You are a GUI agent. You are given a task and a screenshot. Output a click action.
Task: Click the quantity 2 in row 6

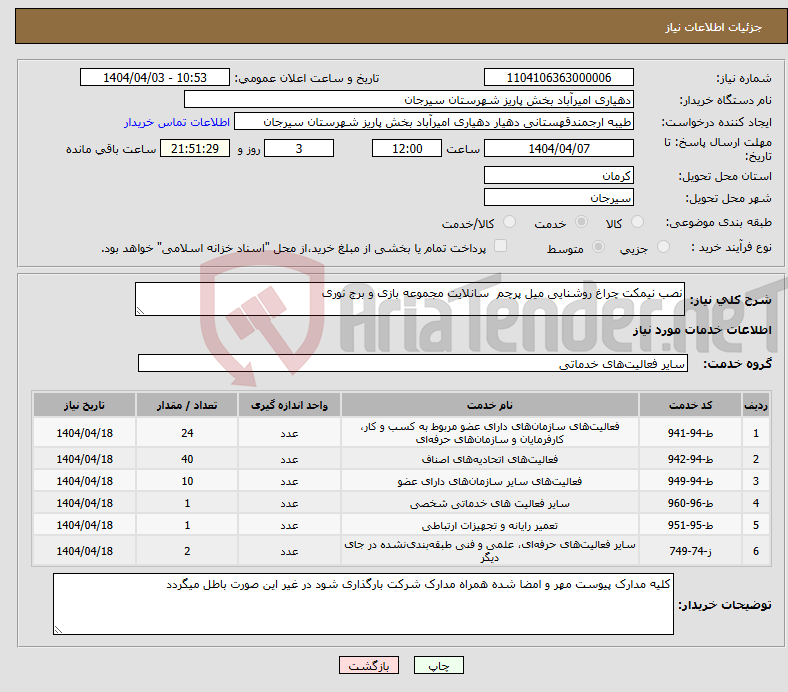(x=187, y=551)
